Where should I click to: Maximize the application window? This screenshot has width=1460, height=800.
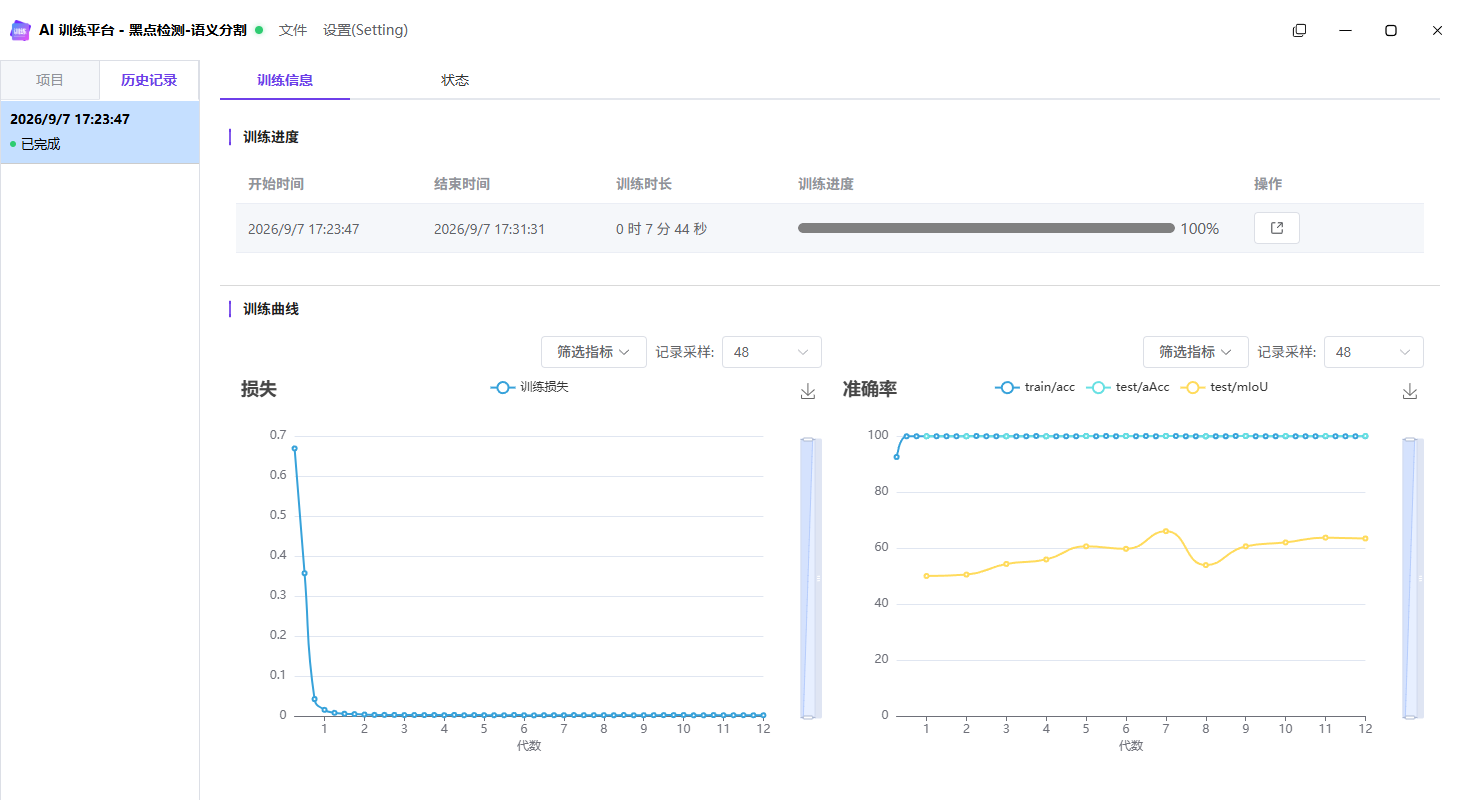pos(1390,30)
